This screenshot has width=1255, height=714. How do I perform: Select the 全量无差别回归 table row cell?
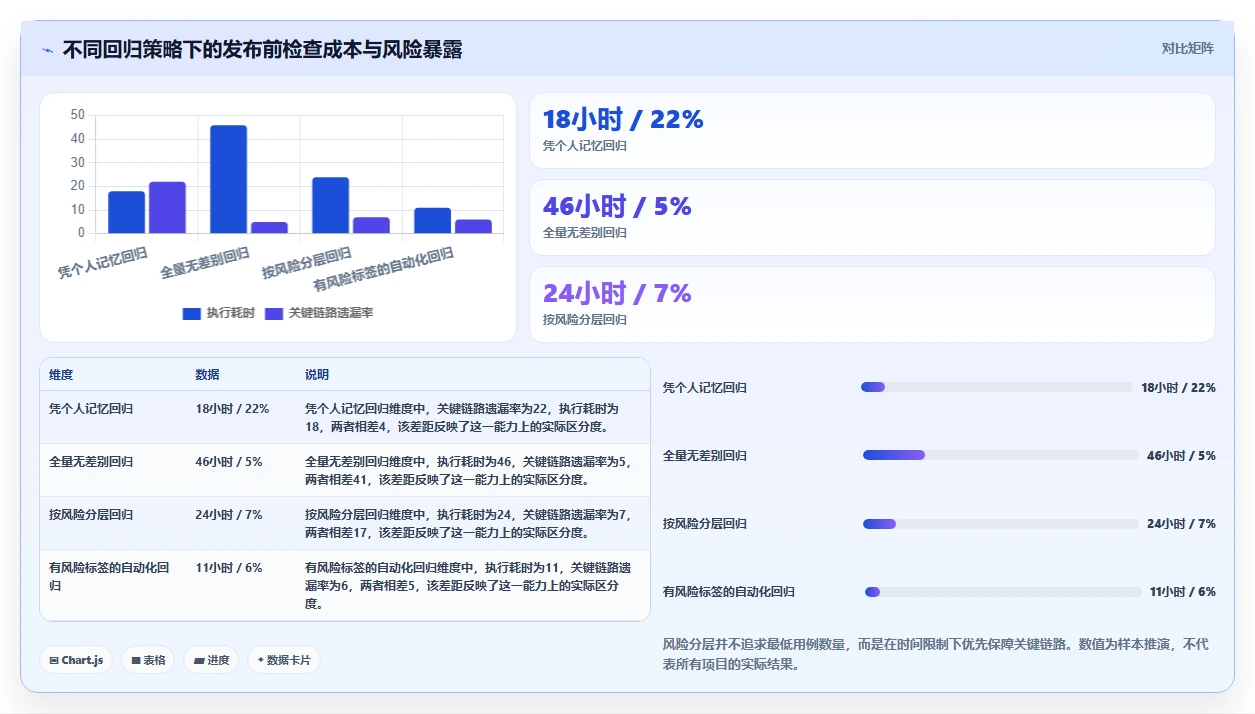coord(113,470)
